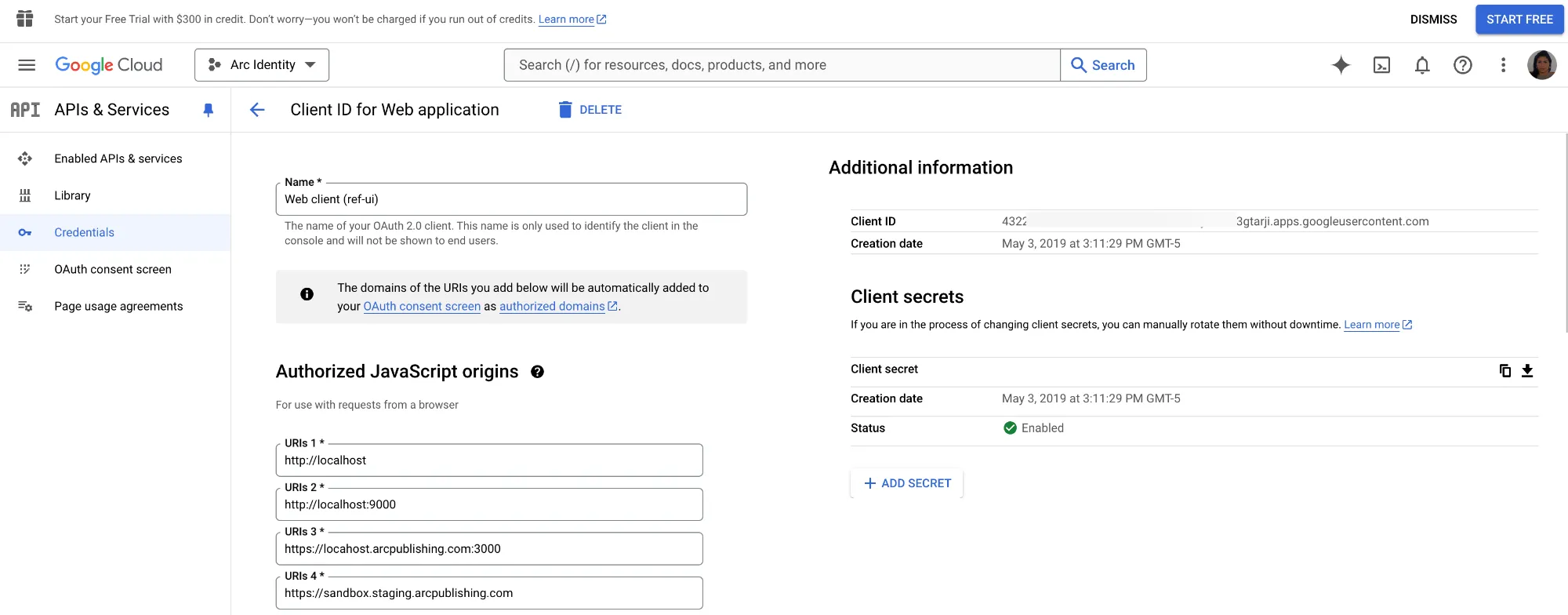
Task: Click the Client ID creation date value
Action: pos(1091,243)
